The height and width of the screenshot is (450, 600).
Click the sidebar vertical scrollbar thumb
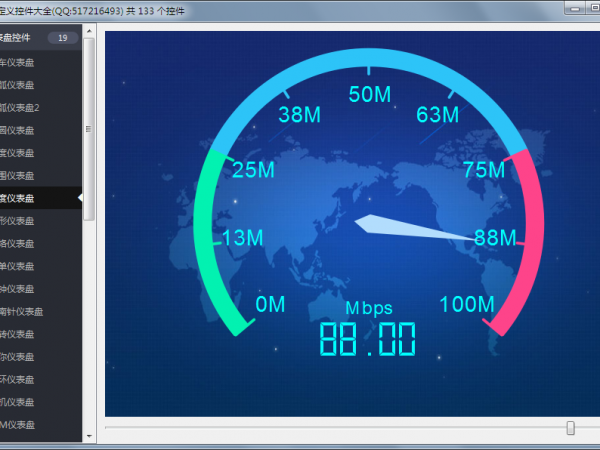89,128
